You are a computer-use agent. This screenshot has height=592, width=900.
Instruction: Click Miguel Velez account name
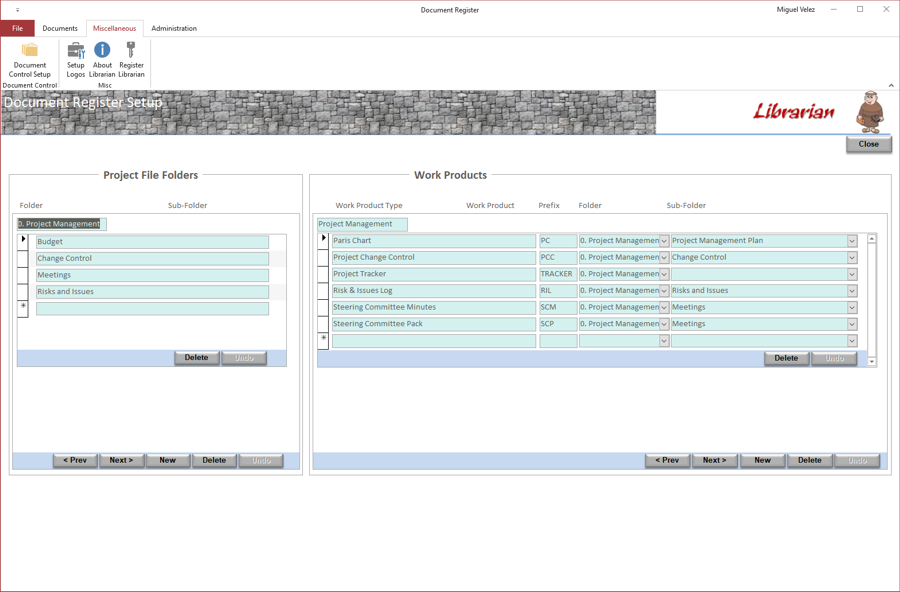click(796, 10)
